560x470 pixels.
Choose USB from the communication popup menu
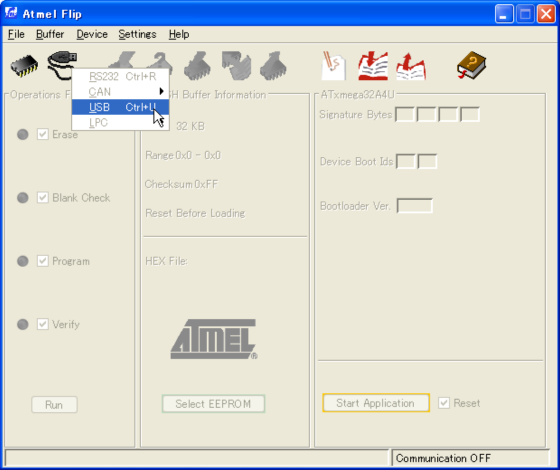tap(120, 107)
